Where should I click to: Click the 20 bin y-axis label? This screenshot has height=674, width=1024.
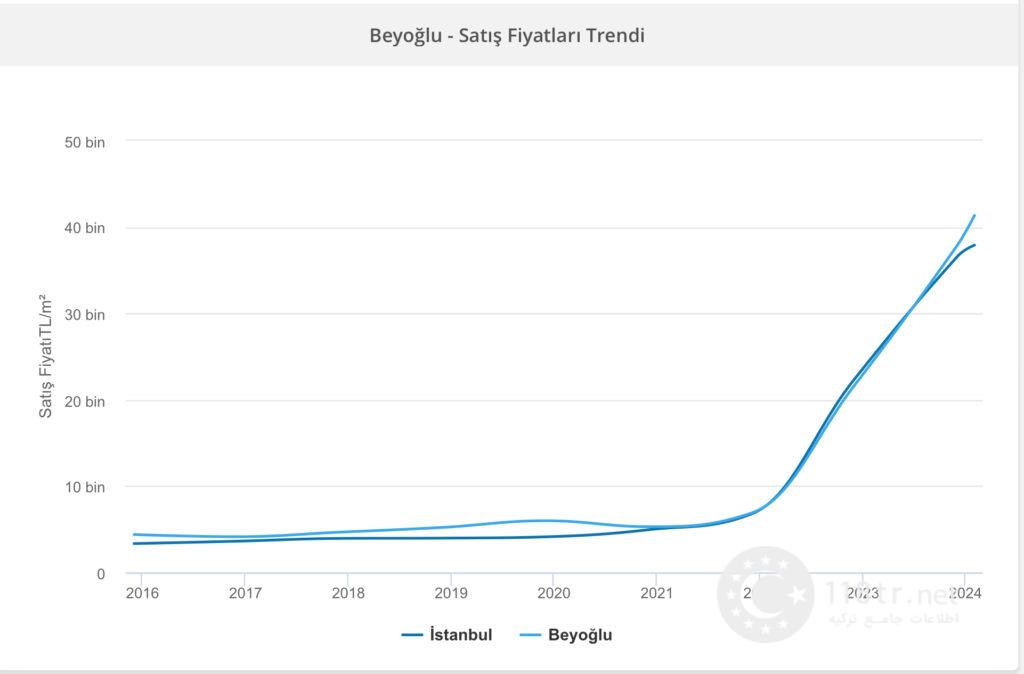85,401
